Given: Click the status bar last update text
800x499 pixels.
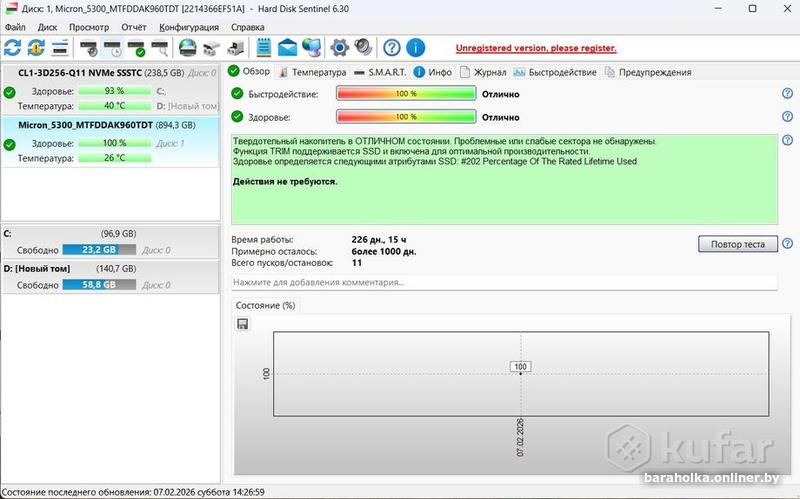Looking at the screenshot, I should [133, 492].
